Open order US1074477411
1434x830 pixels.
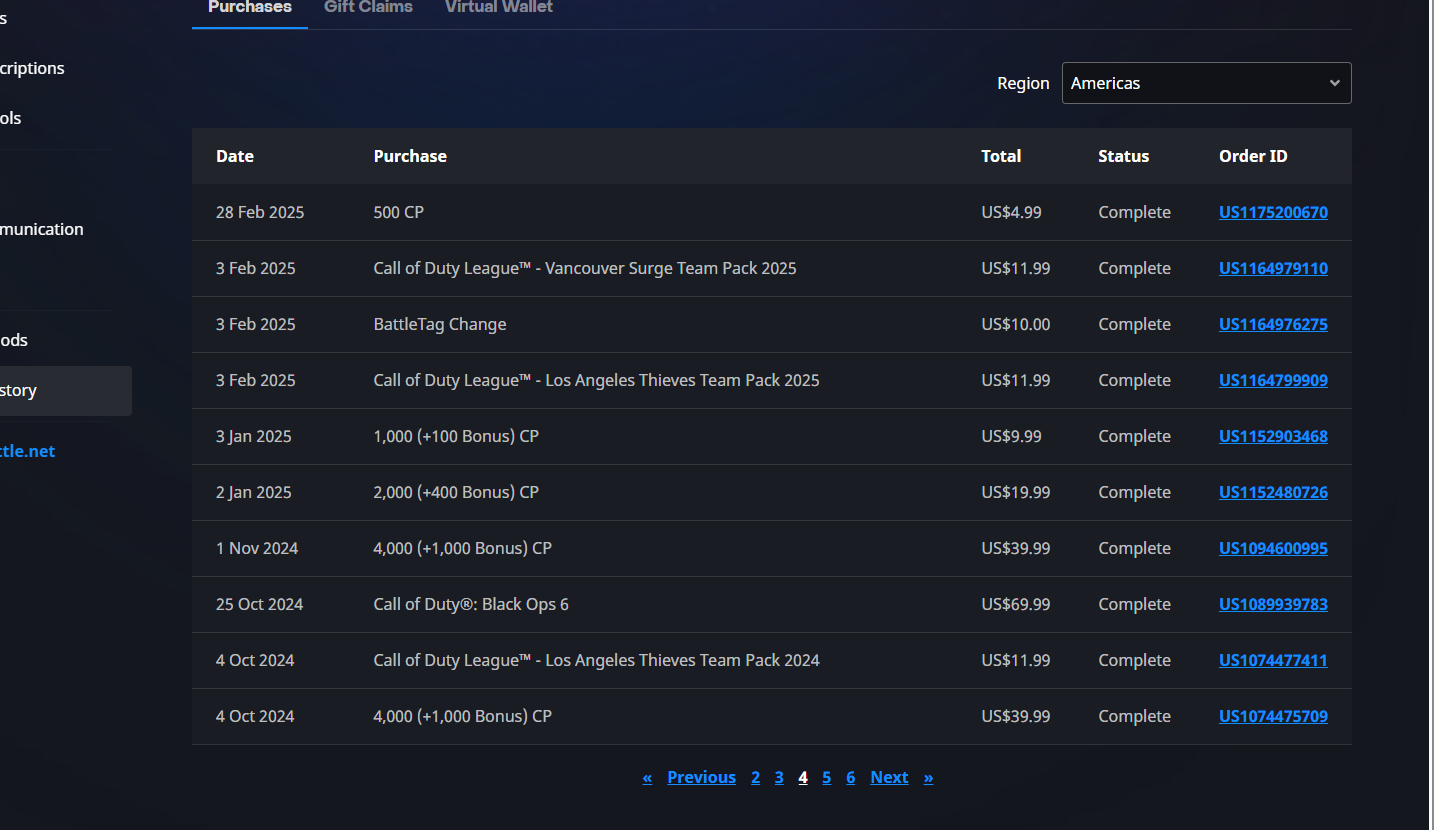1273,660
